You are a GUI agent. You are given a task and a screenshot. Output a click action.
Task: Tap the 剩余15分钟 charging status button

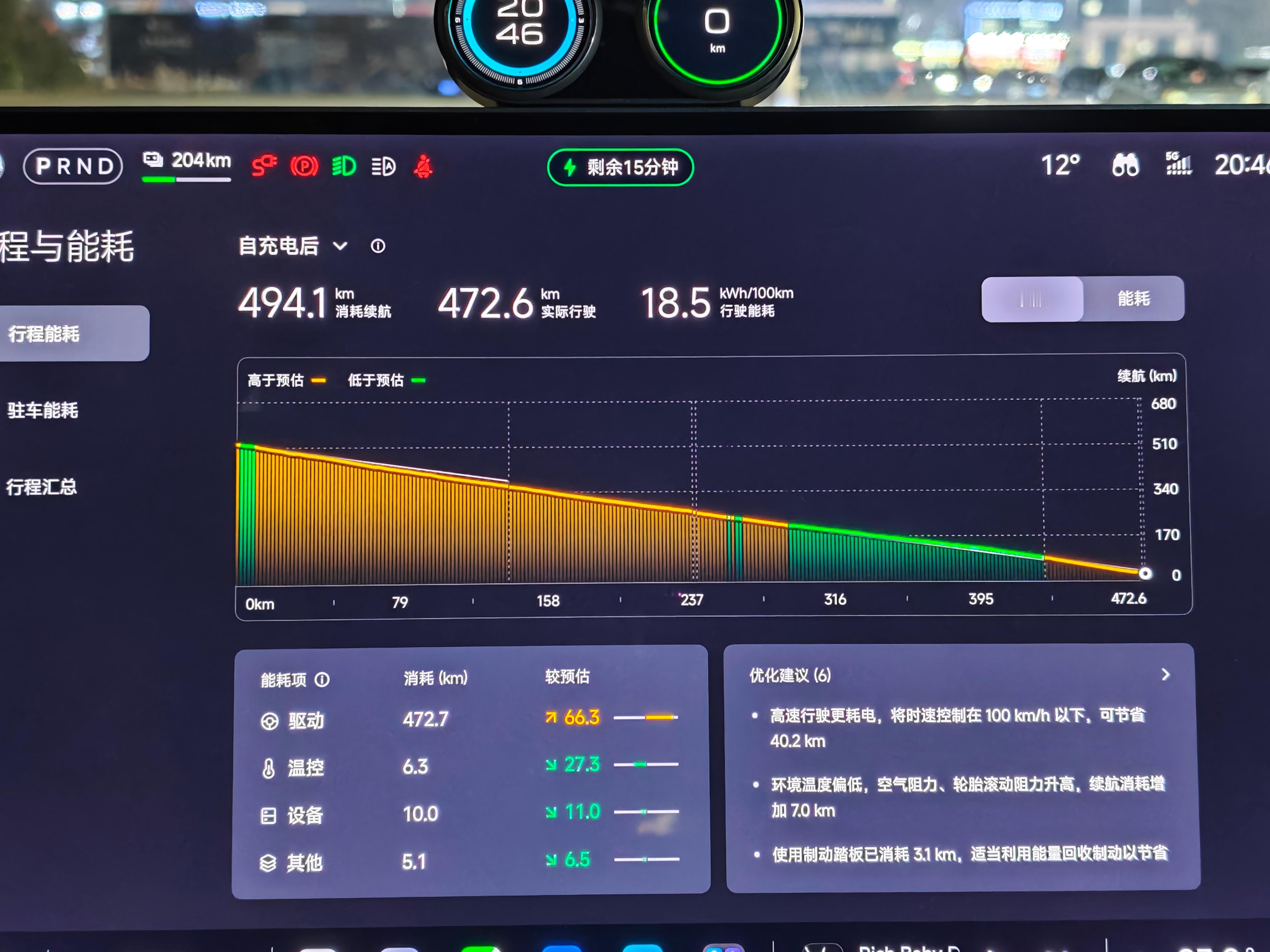coord(620,167)
